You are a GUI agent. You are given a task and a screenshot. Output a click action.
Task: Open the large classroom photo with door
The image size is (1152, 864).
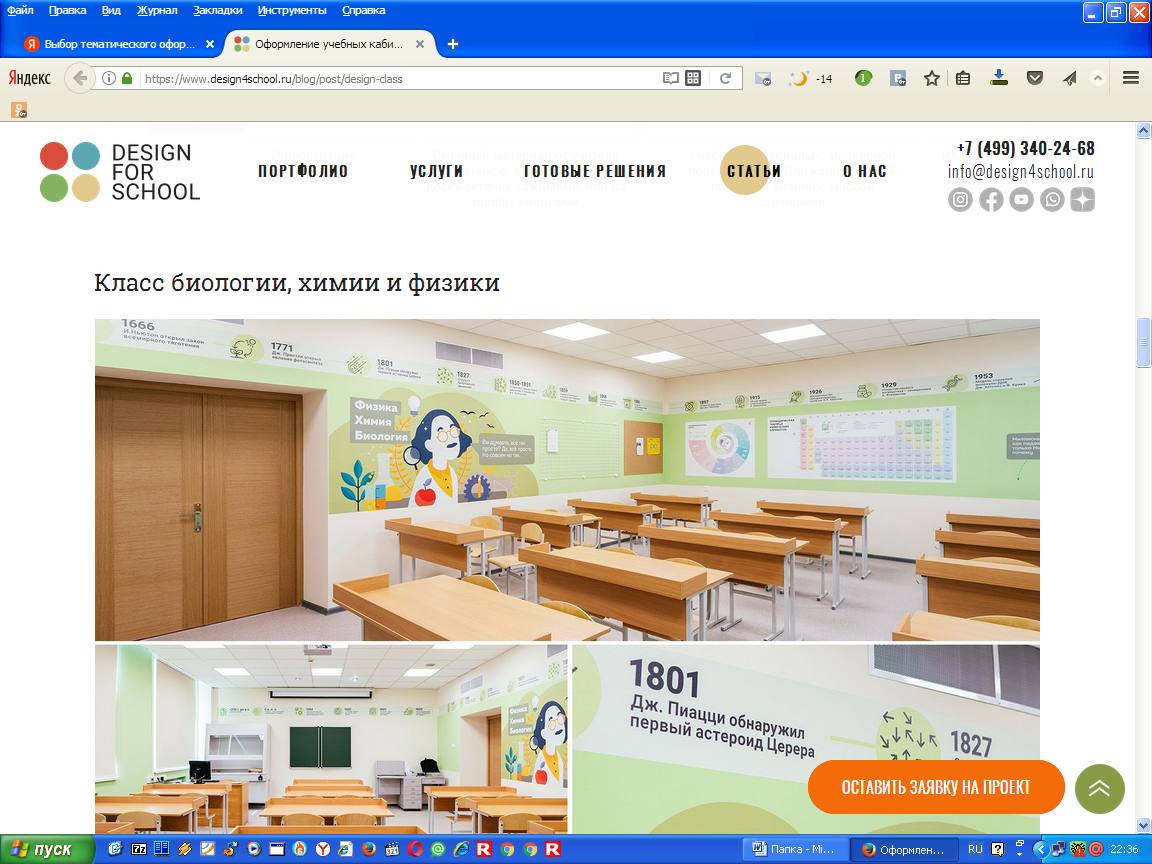pos(567,480)
